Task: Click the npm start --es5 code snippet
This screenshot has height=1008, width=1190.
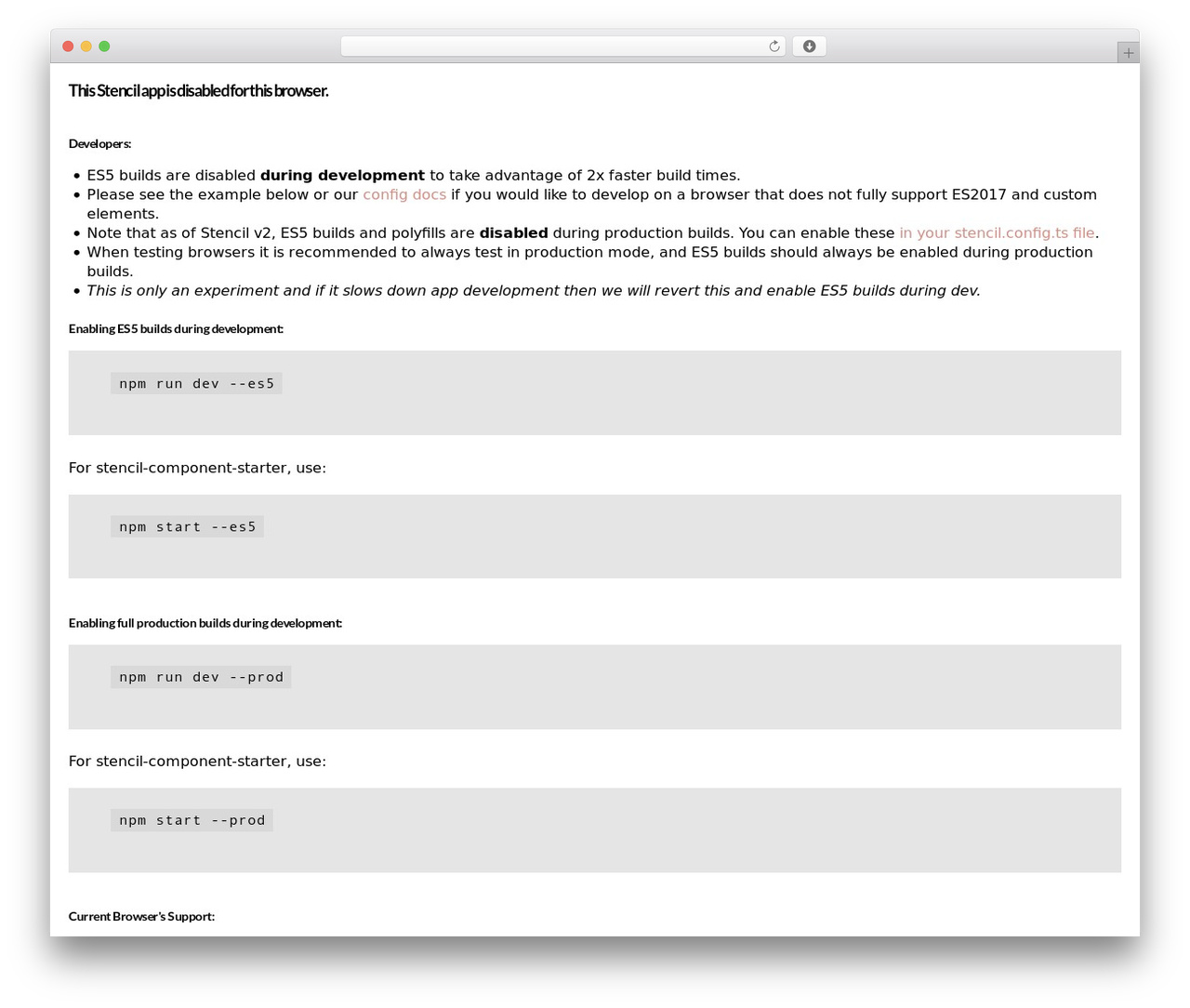Action: coord(187,526)
